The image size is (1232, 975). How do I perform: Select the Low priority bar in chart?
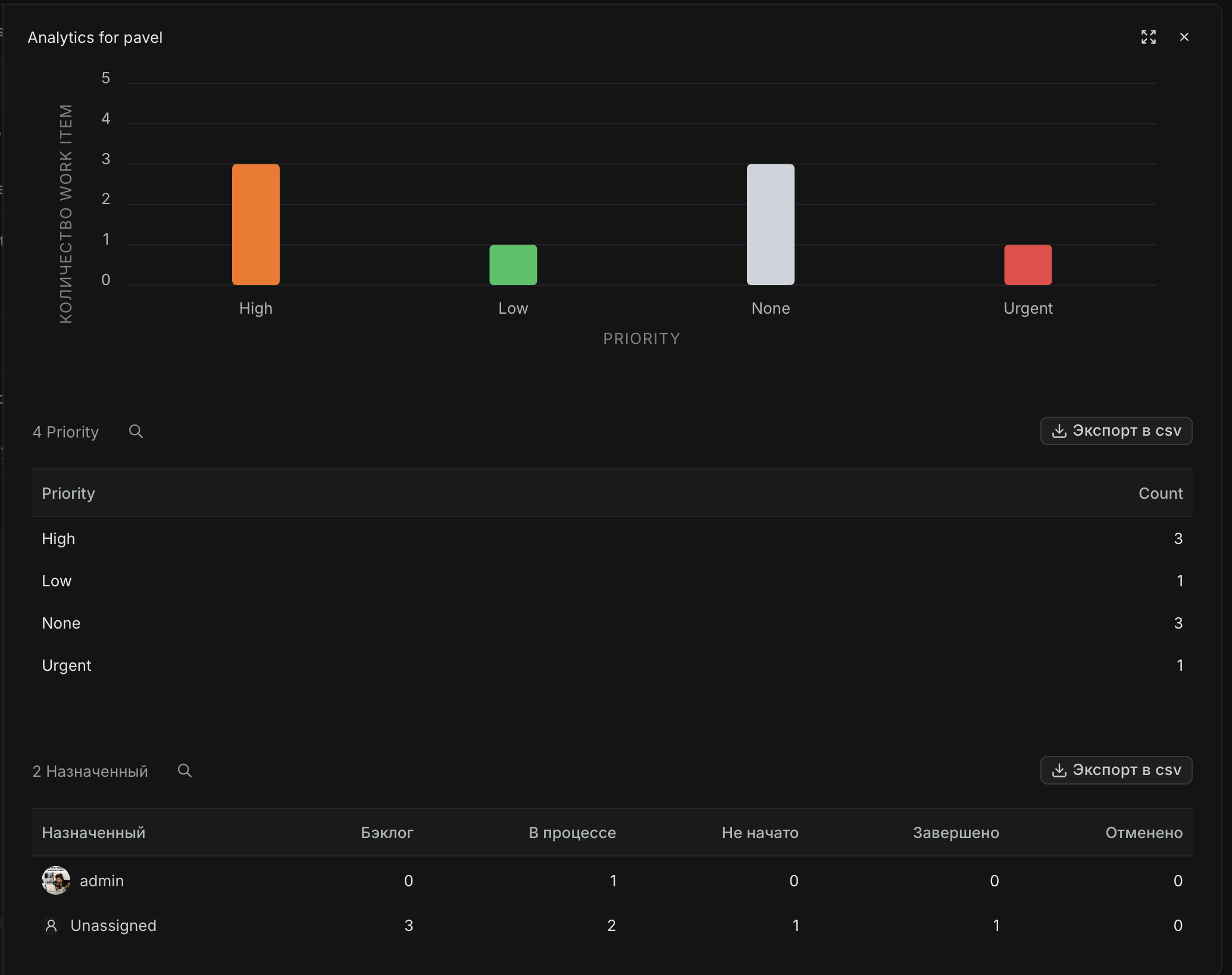pos(512,264)
